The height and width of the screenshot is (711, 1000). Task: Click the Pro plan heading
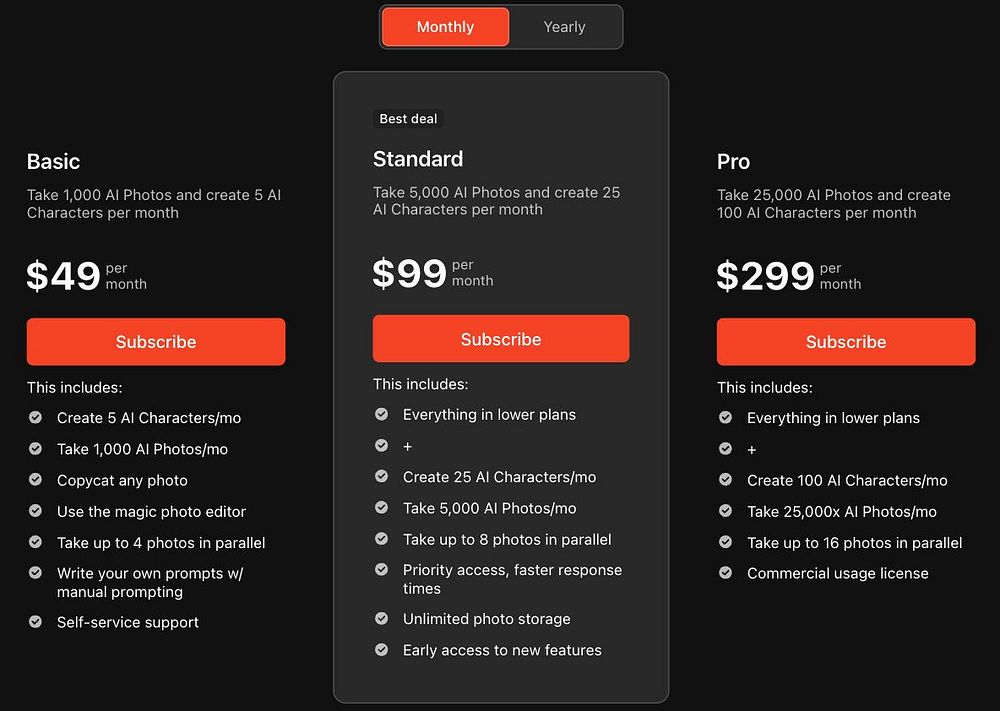[x=733, y=162]
